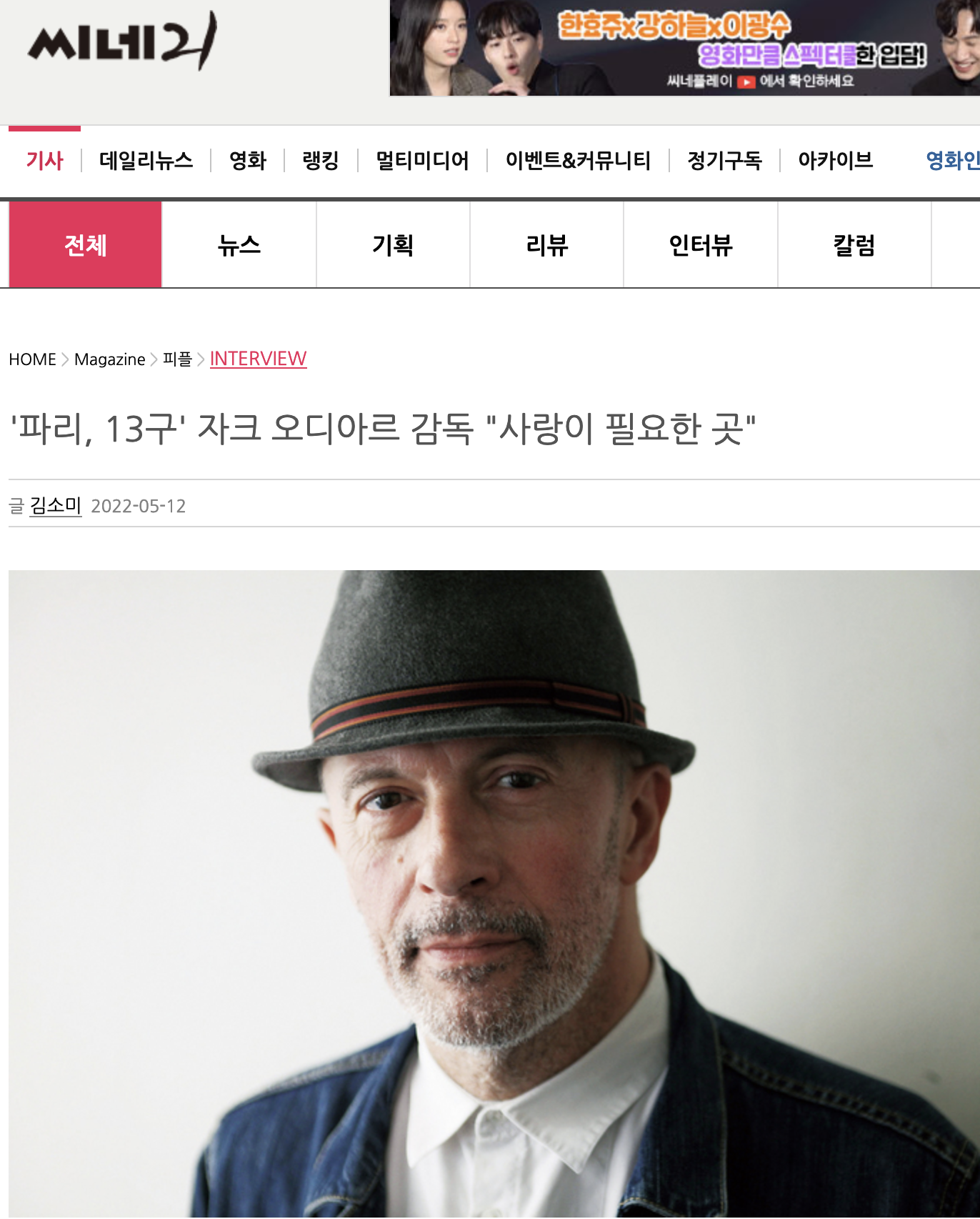Image resolution: width=980 pixels, height=1219 pixels.
Task: Click the 씨네21 logo
Action: click(x=121, y=41)
